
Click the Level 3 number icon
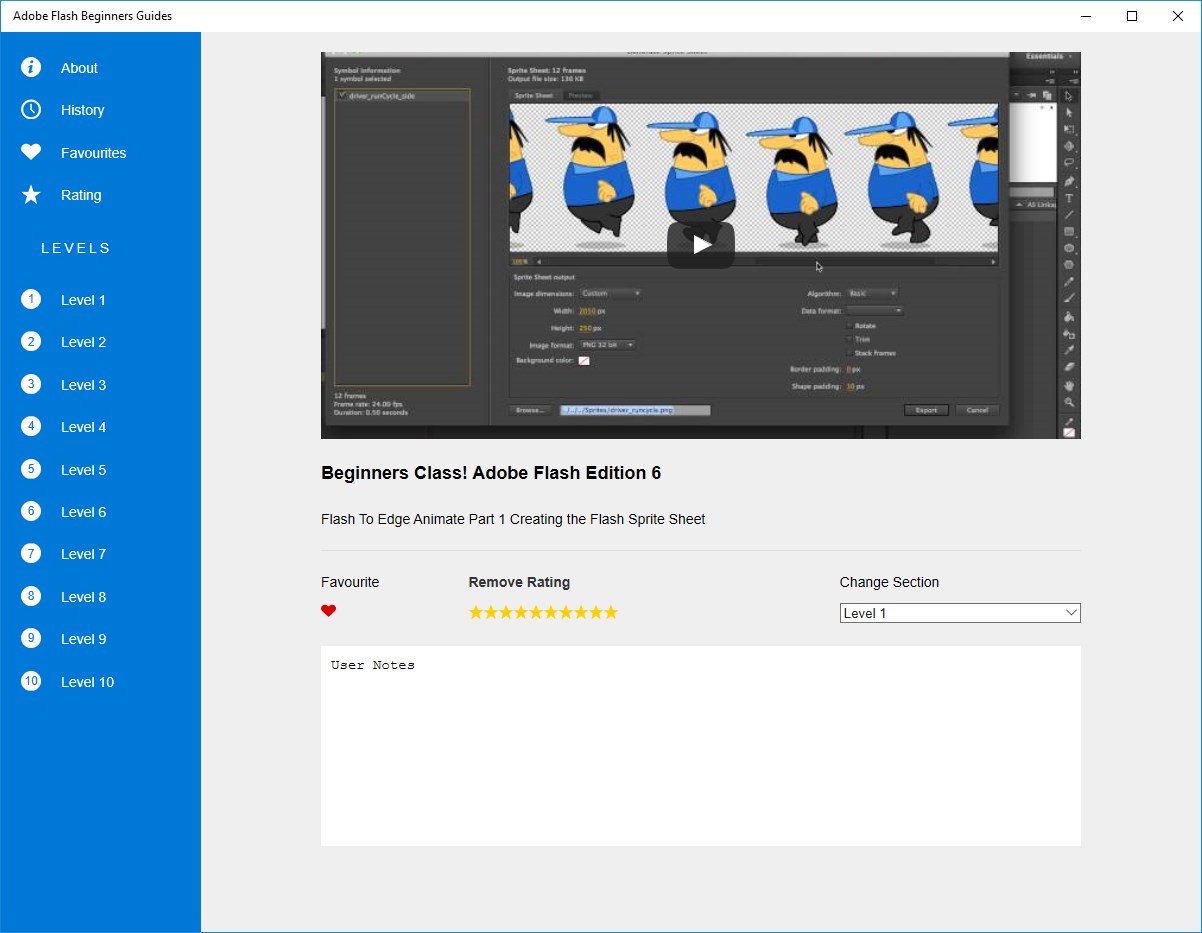[31, 384]
